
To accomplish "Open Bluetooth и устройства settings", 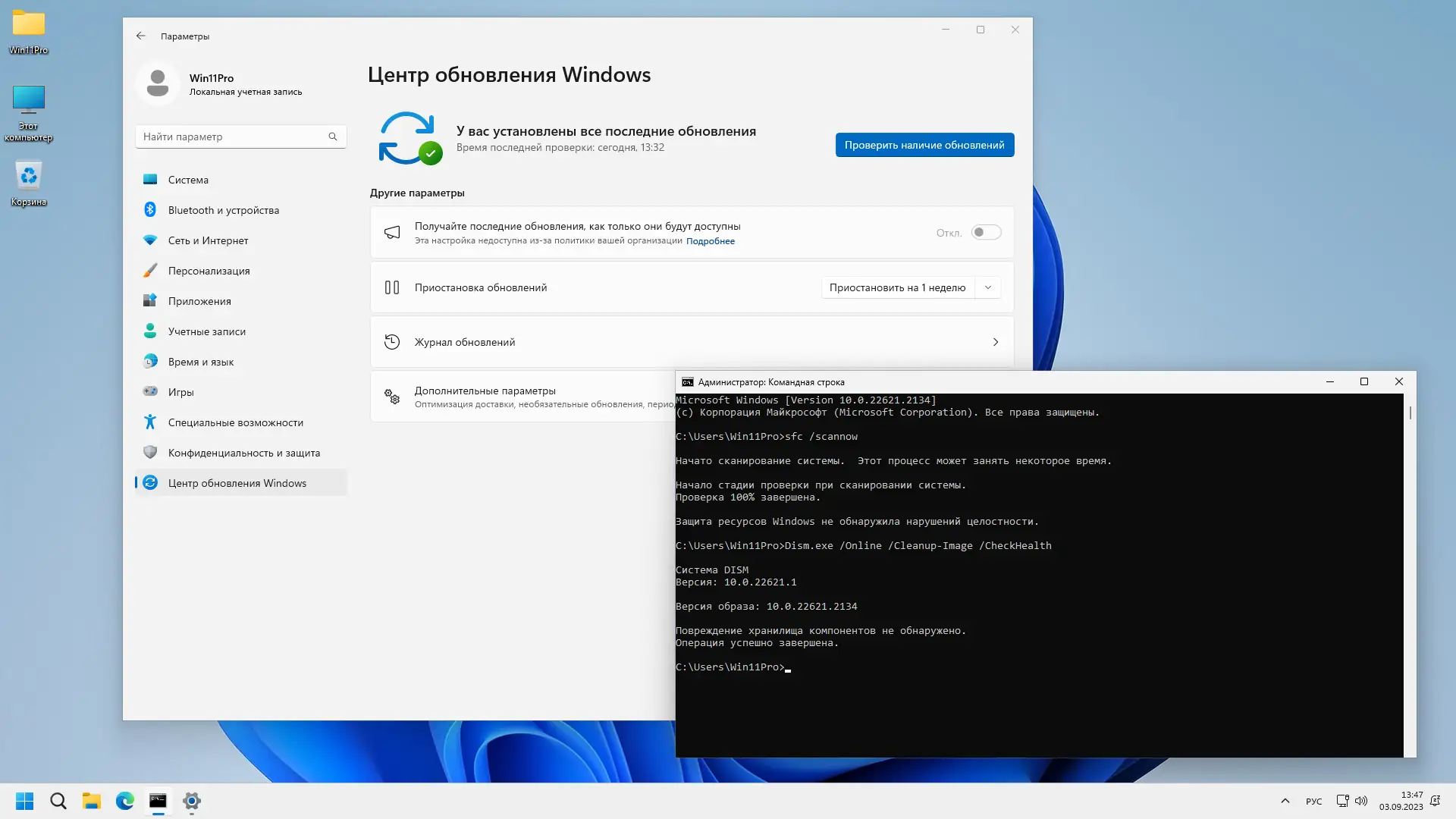I will point(223,210).
